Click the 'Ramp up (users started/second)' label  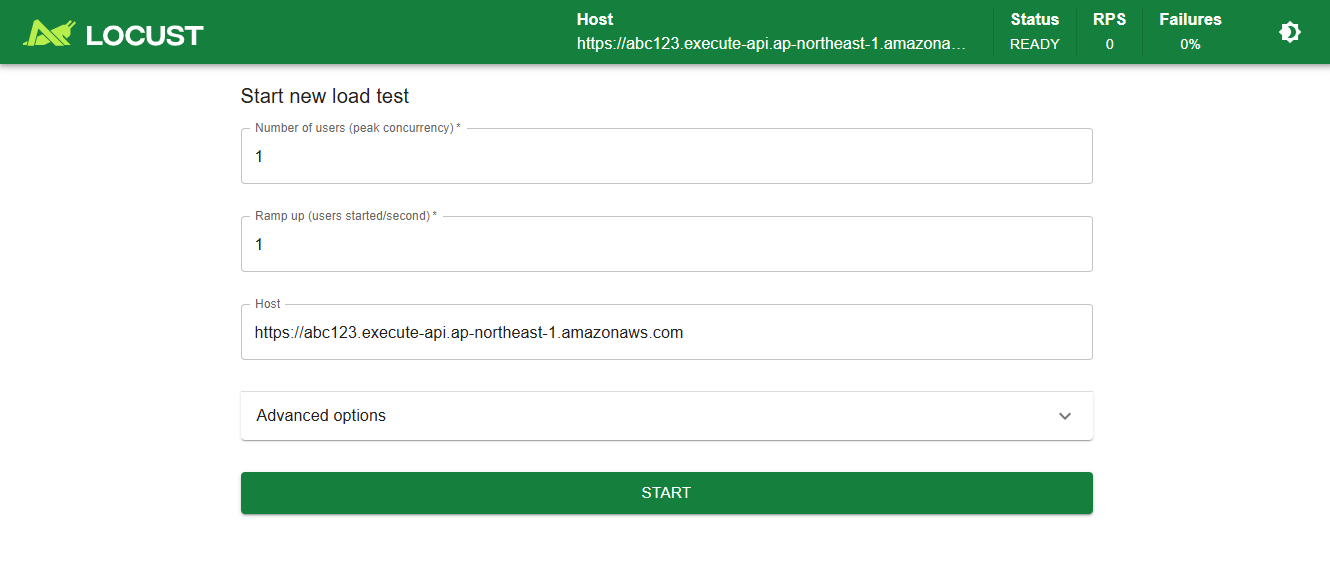[343, 216]
